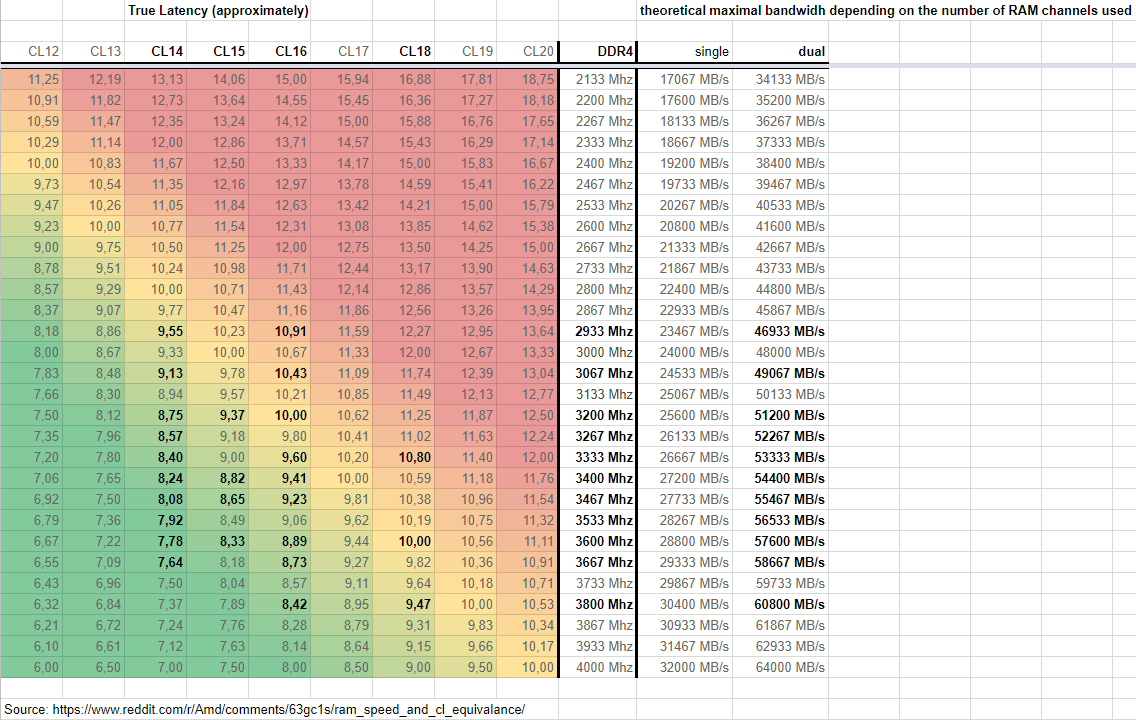Viewport: 1136px width, 720px height.
Task: Click the bold 51200 MB/s cell
Action: coord(780,415)
